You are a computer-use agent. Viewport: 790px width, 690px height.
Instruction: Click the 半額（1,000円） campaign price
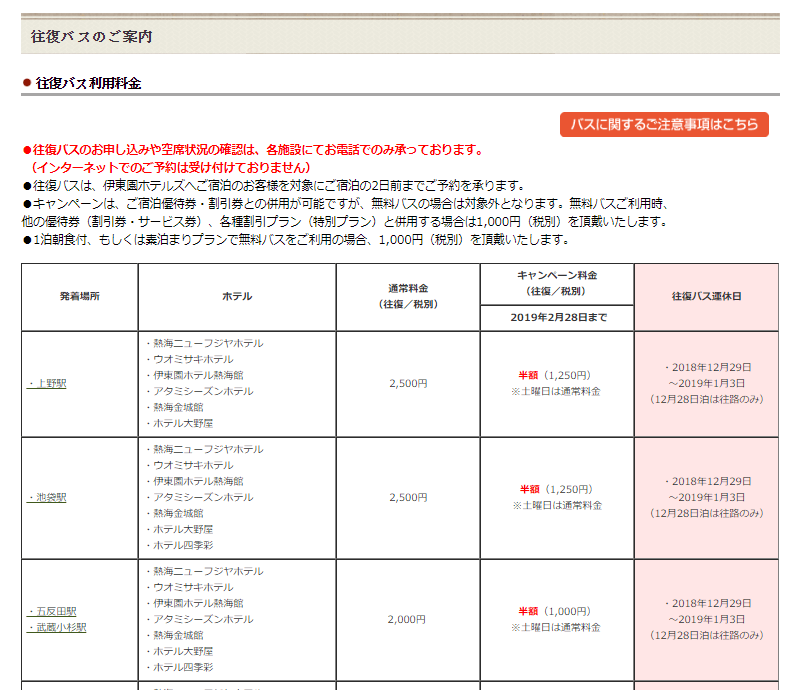[x=555, y=611]
